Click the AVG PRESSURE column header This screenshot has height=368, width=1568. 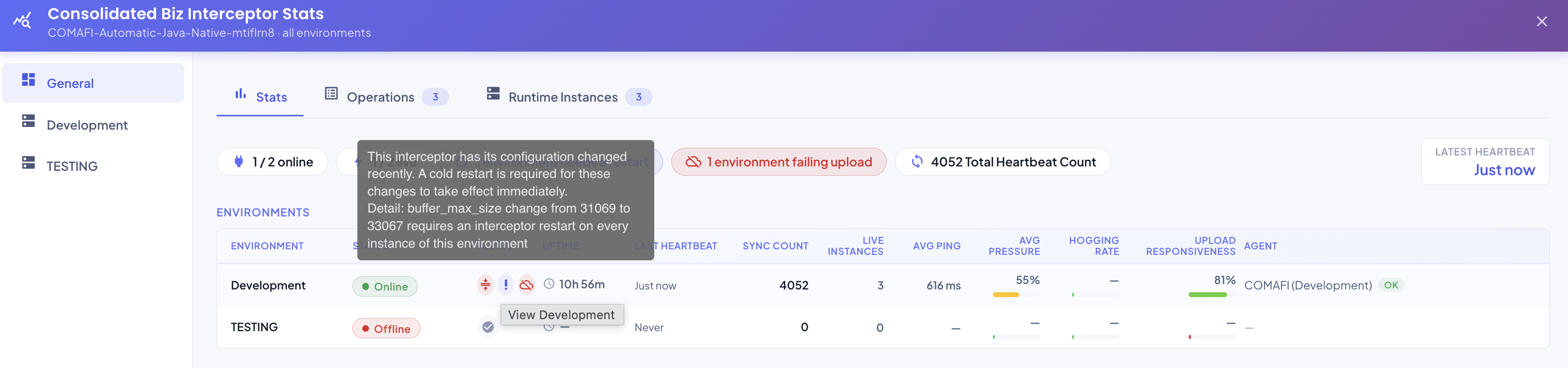pyautogui.click(x=1014, y=246)
